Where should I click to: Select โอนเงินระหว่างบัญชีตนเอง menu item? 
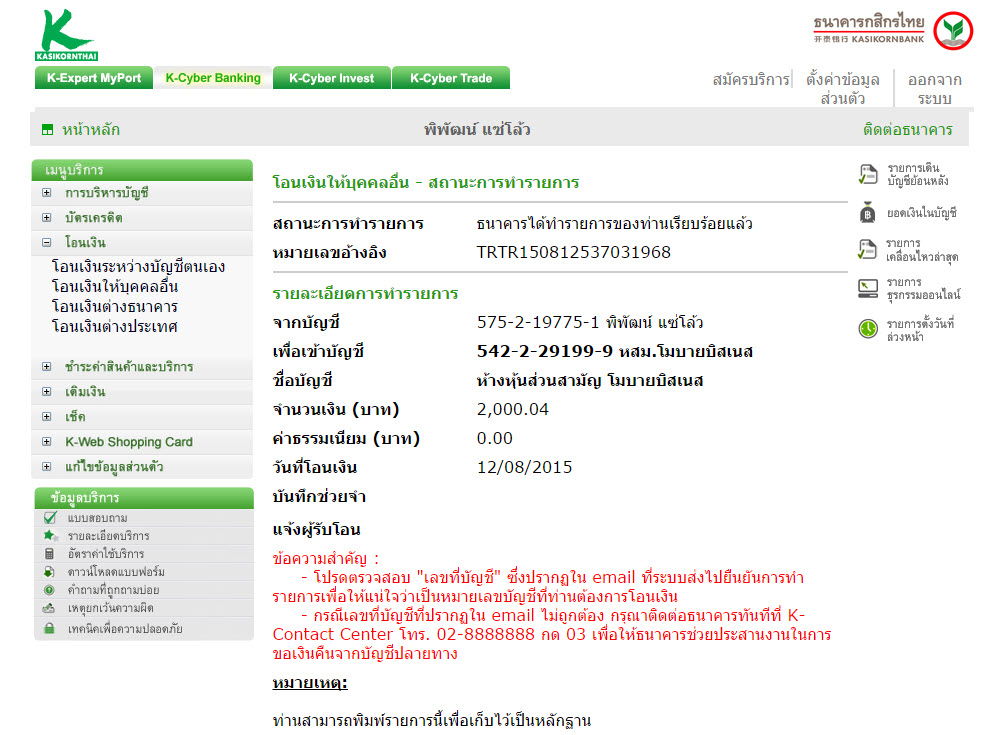coord(138,266)
